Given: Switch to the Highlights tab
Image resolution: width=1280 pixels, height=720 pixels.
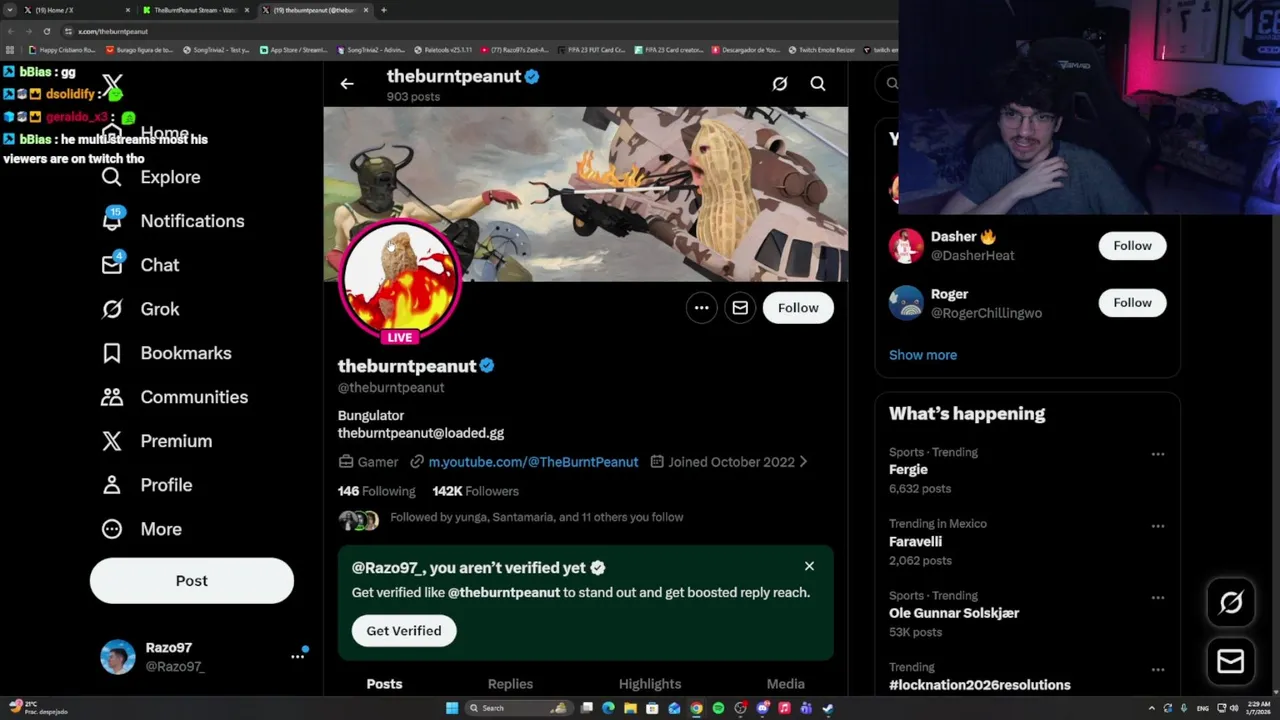Looking at the screenshot, I should click(650, 684).
